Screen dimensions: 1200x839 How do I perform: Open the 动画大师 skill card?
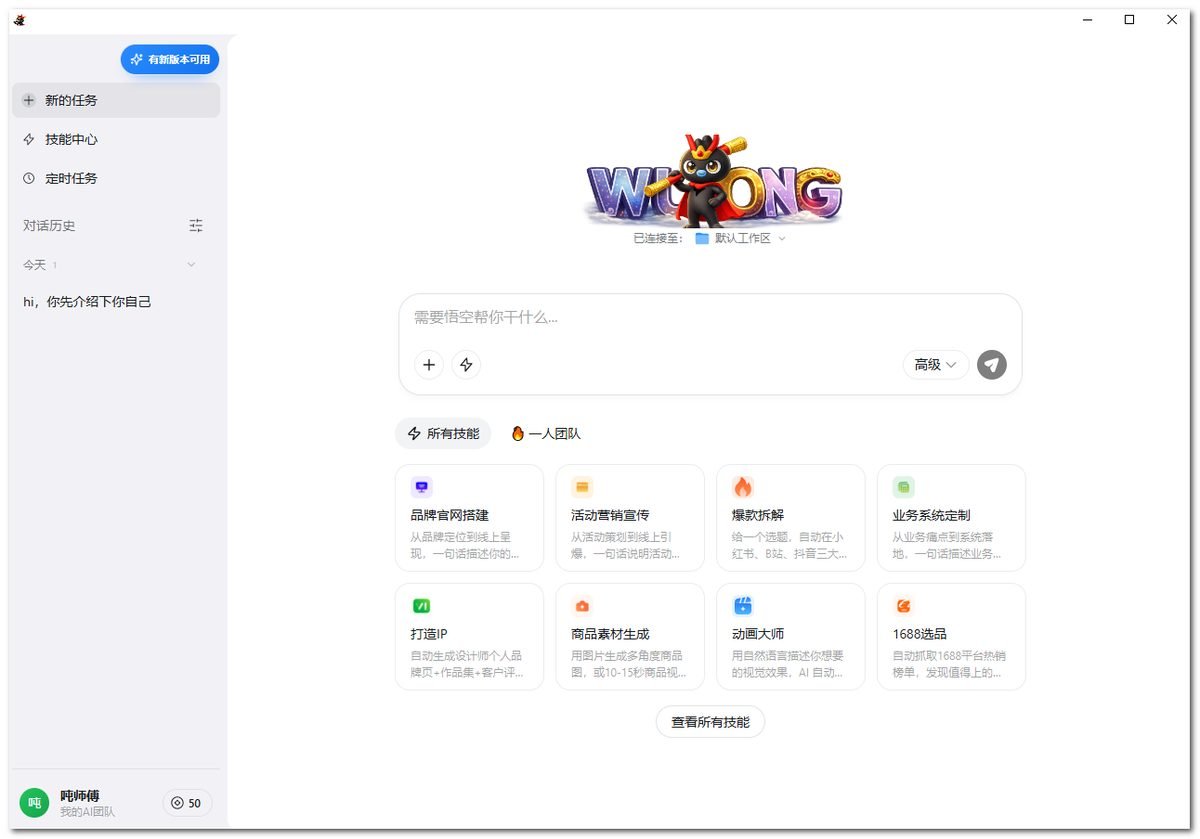pyautogui.click(x=791, y=637)
